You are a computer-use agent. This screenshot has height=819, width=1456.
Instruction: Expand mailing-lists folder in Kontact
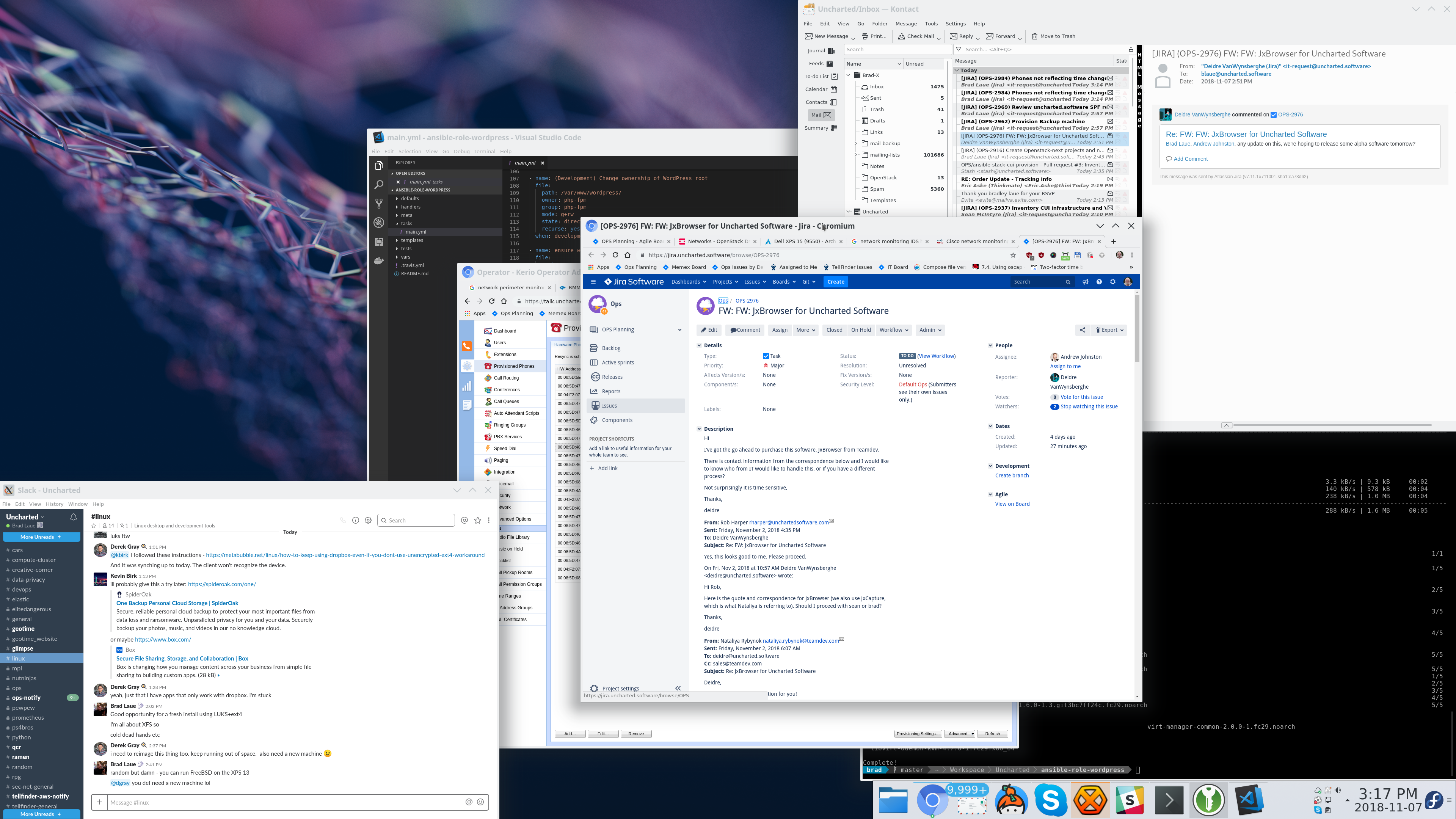[856, 155]
